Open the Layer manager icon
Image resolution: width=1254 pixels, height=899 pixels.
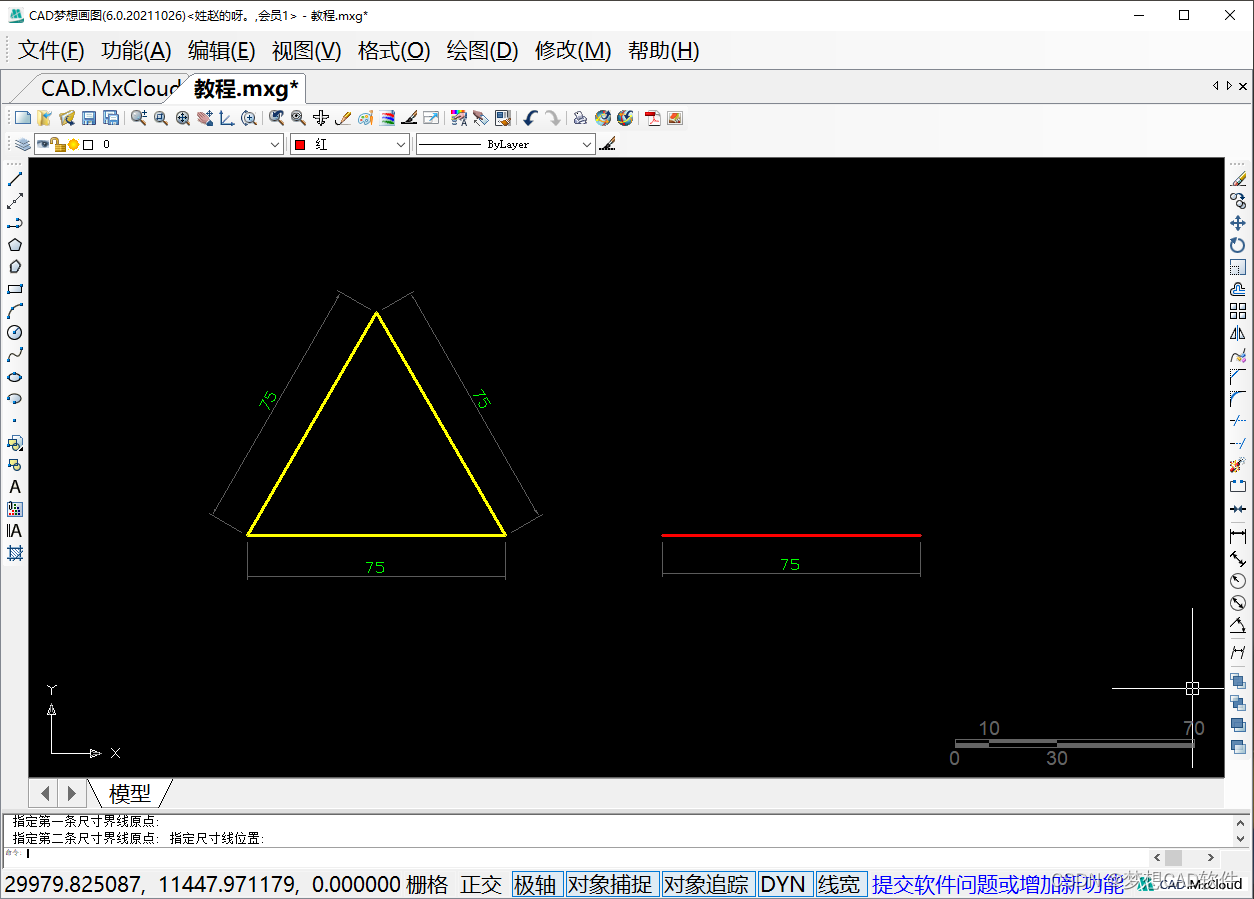[22, 144]
